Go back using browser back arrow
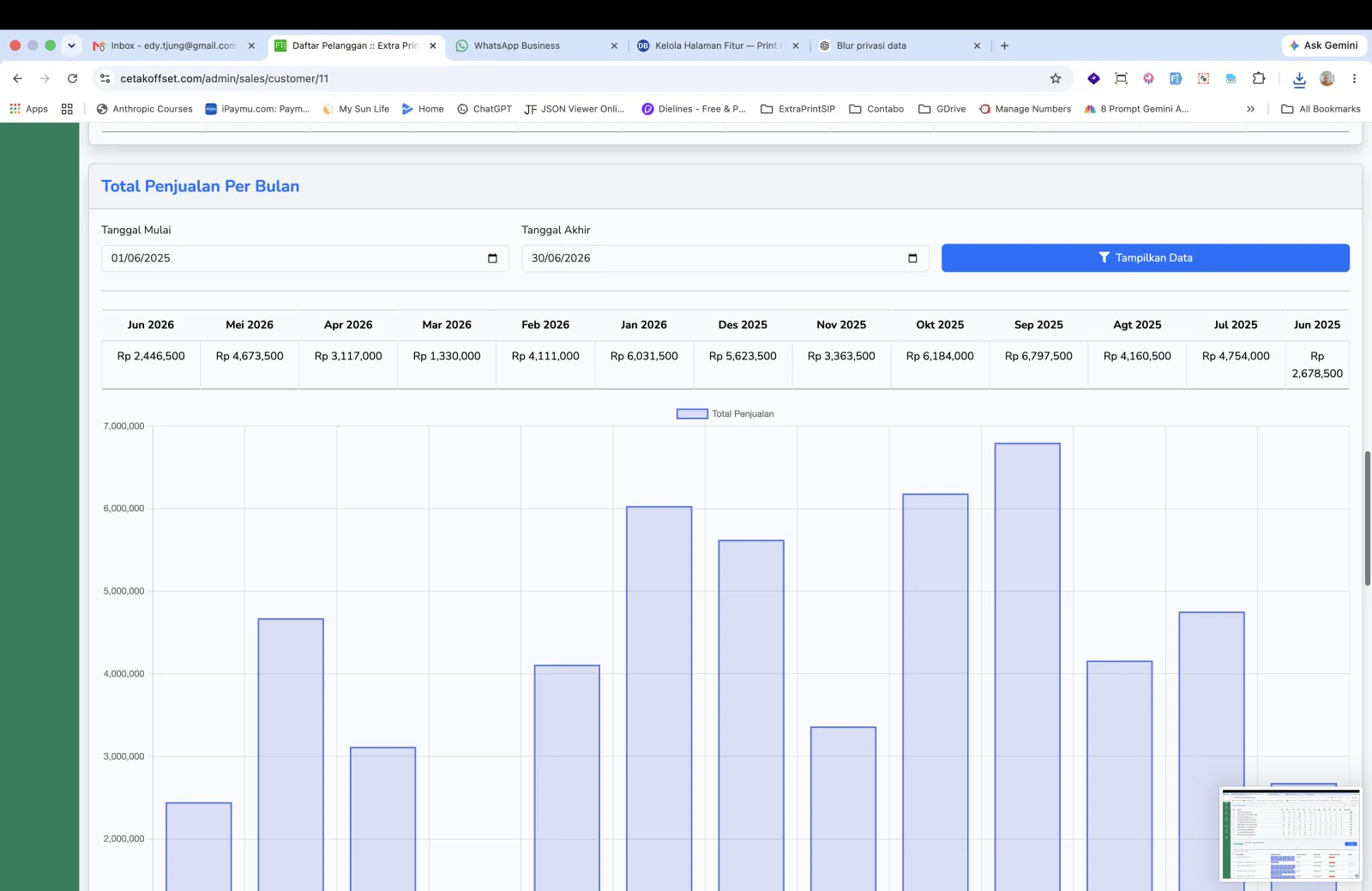 [x=17, y=78]
